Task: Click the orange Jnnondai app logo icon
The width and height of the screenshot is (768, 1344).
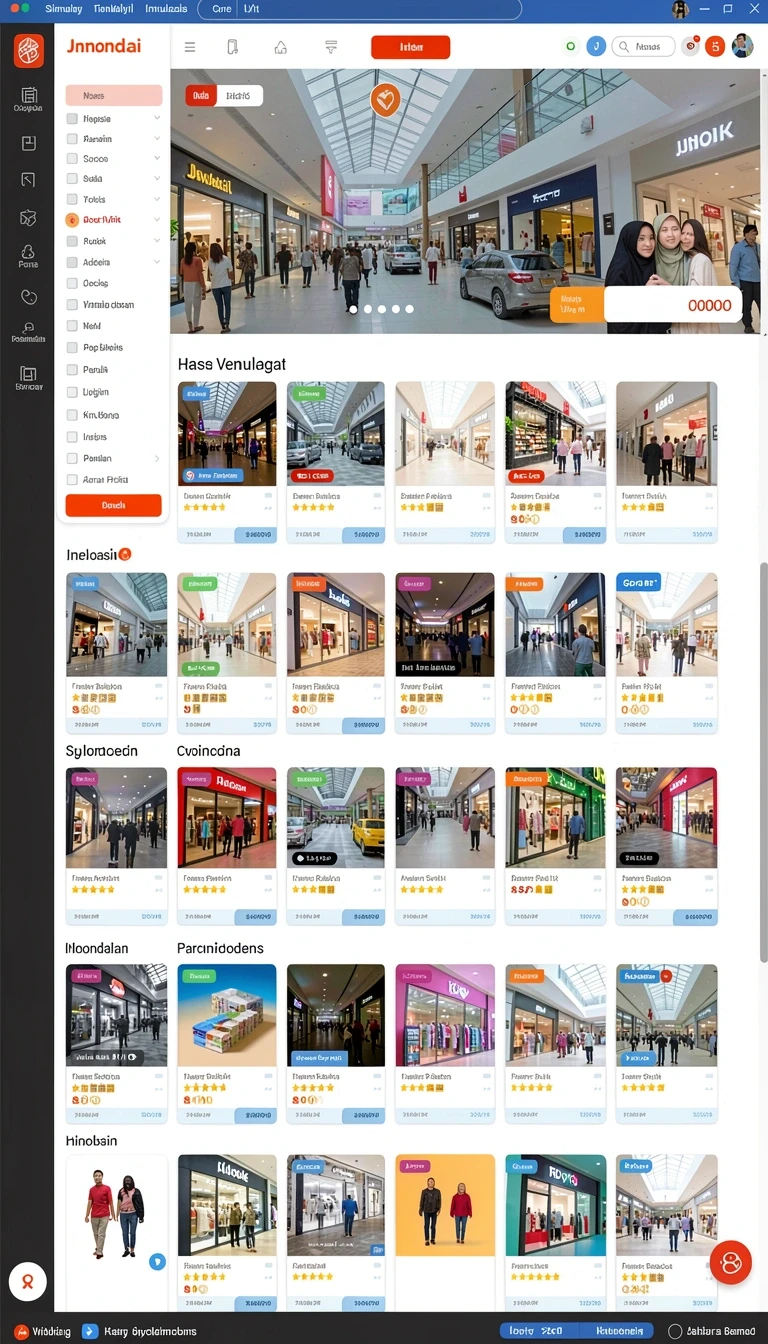Action: point(28,49)
